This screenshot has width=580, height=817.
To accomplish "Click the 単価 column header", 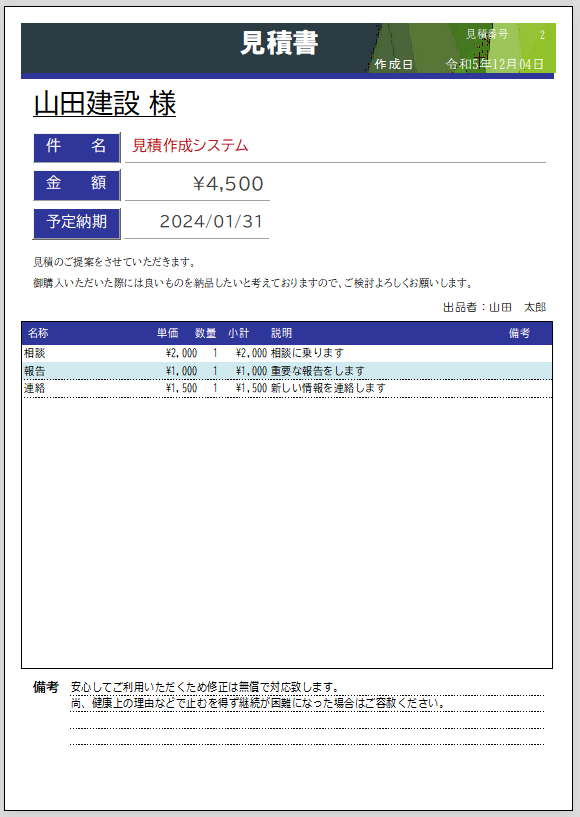I will (x=168, y=333).
